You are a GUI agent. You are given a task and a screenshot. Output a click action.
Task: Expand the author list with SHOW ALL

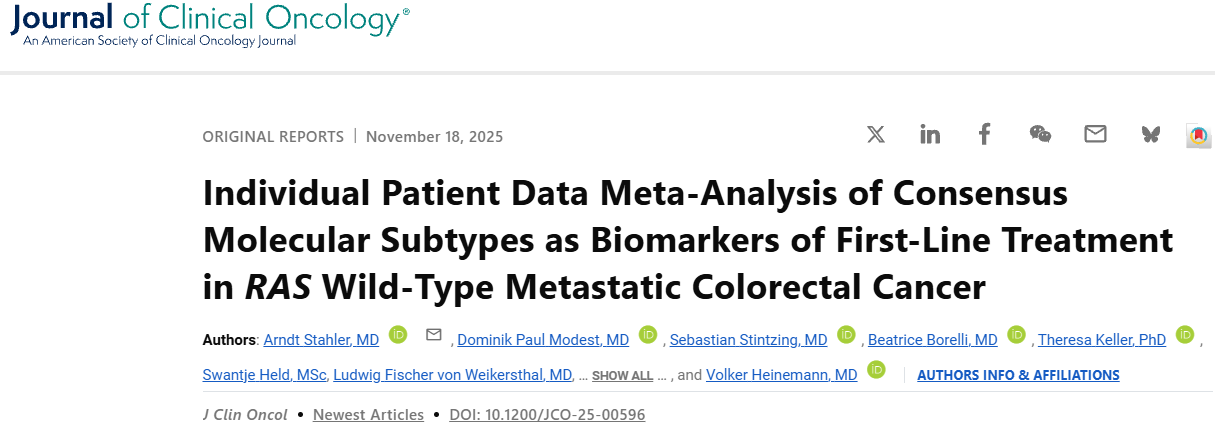click(622, 376)
